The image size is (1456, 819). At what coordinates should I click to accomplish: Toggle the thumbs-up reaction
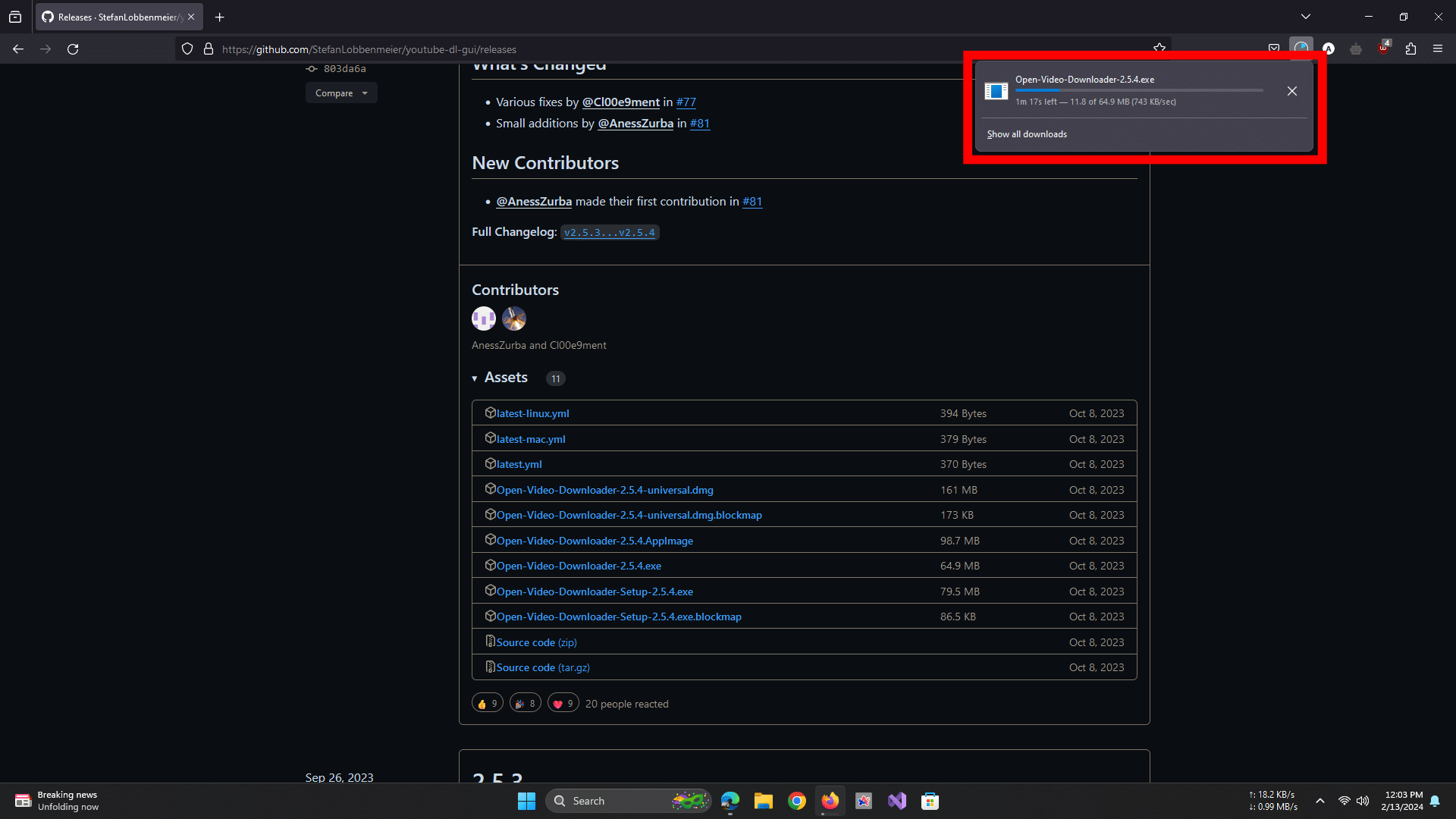pyautogui.click(x=487, y=704)
